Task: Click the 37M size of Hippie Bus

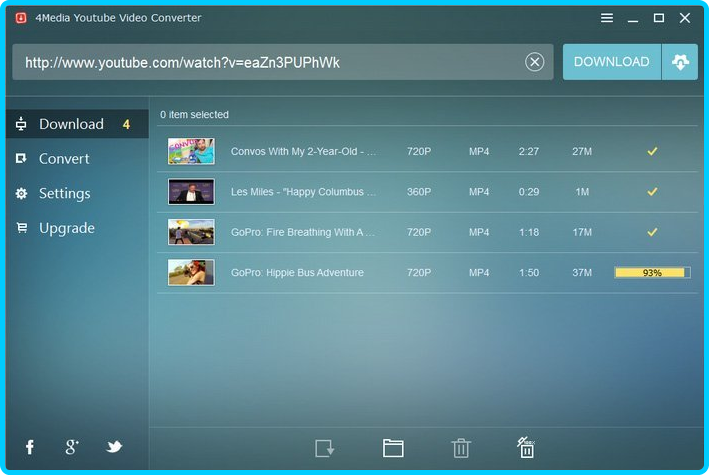Action: point(582,272)
